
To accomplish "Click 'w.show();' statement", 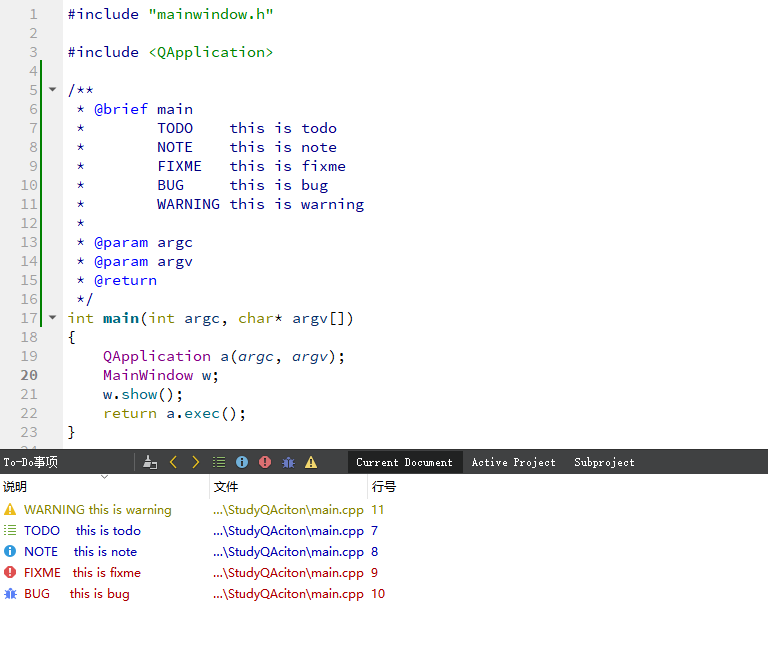I will (x=143, y=395).
